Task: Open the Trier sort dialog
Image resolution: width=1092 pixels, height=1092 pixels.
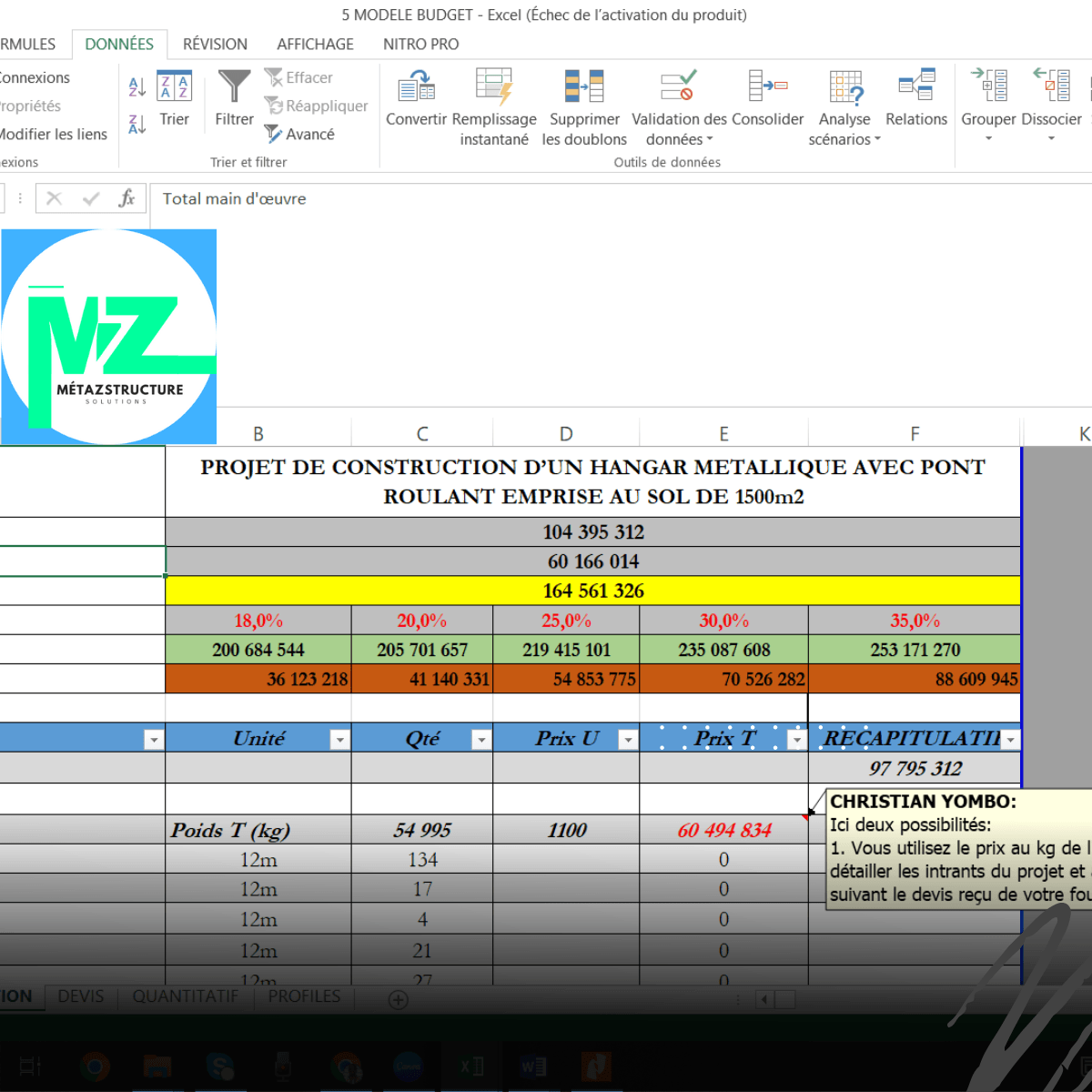Action: click(x=174, y=98)
